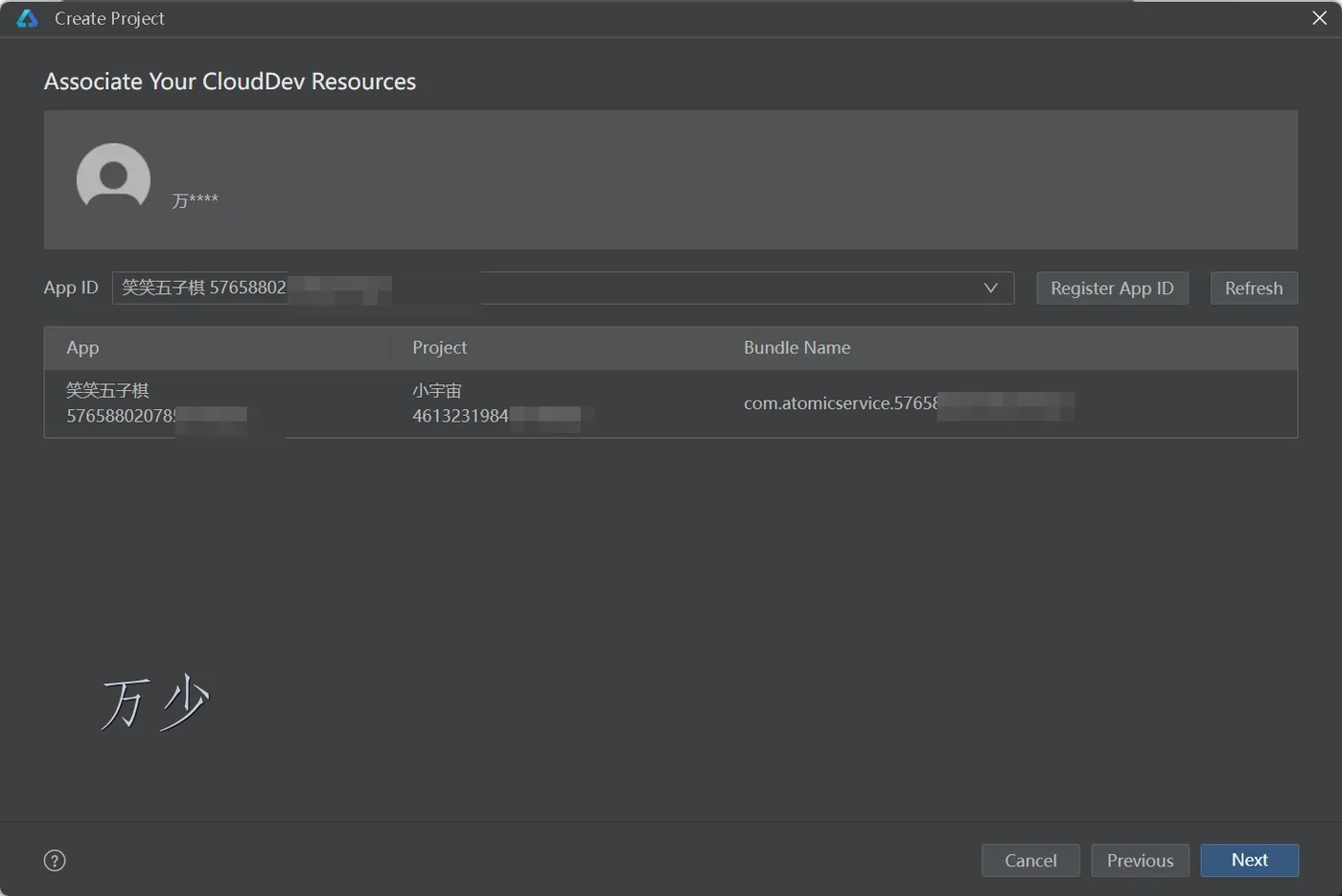Refresh the App ID list

tap(1253, 288)
